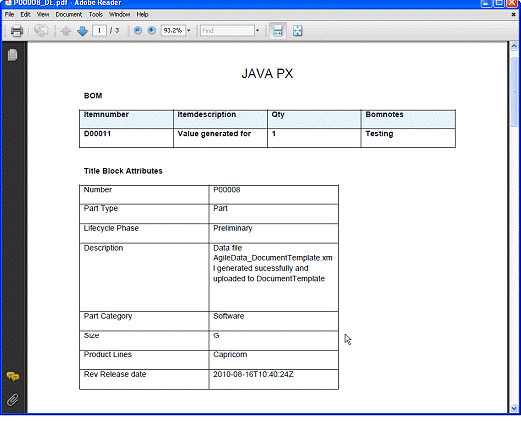Image resolution: width=521 pixels, height=423 pixels.
Task: Click the BOM section heading
Action: [x=93, y=96]
